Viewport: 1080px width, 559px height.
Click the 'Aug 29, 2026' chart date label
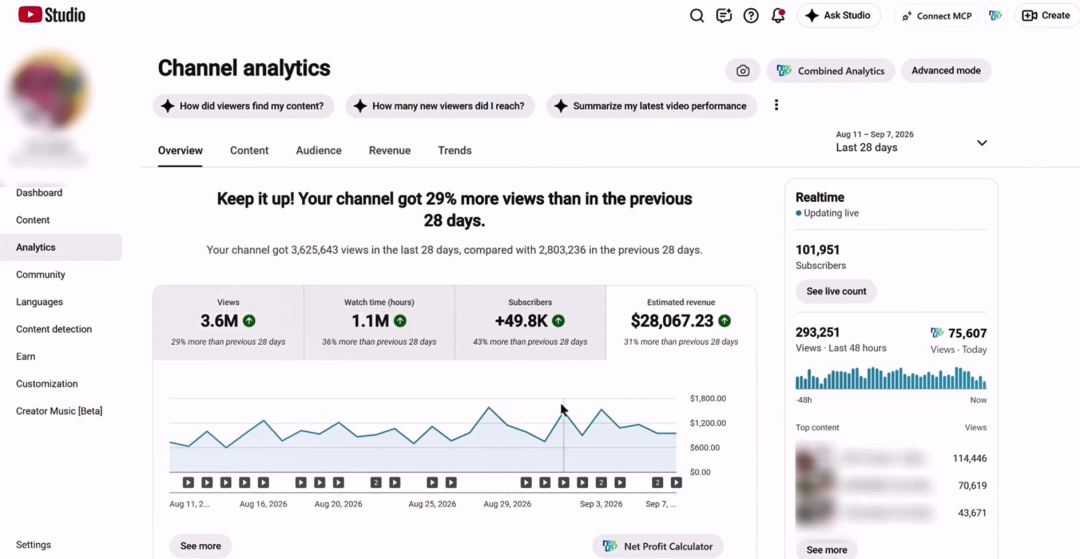(x=507, y=504)
